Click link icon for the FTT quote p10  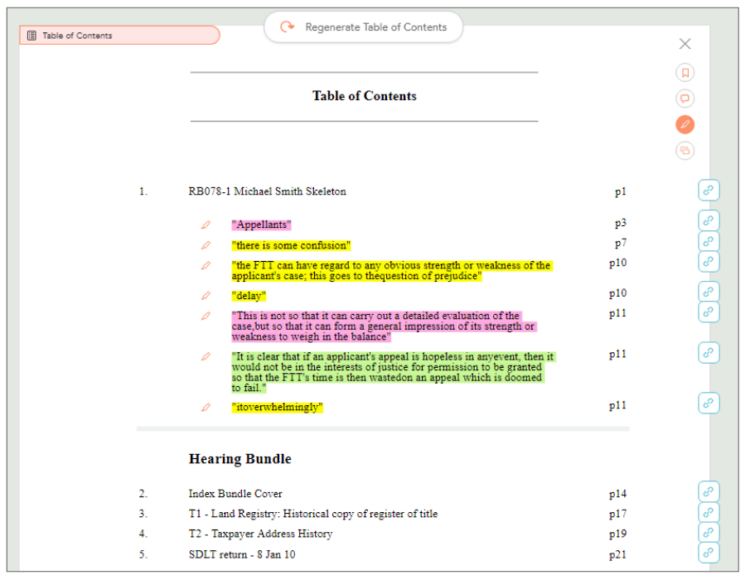708,262
